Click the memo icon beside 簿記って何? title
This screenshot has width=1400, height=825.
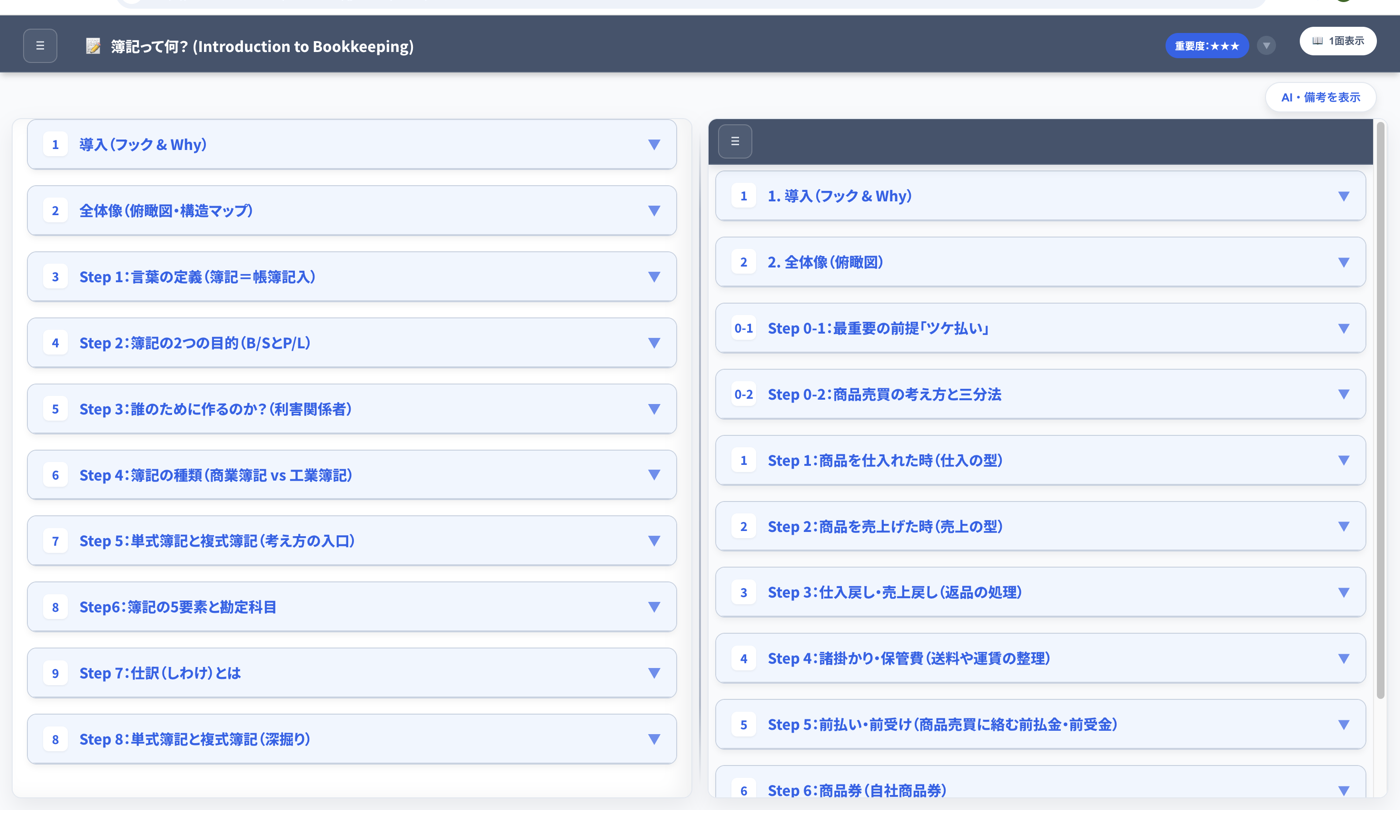tap(93, 46)
